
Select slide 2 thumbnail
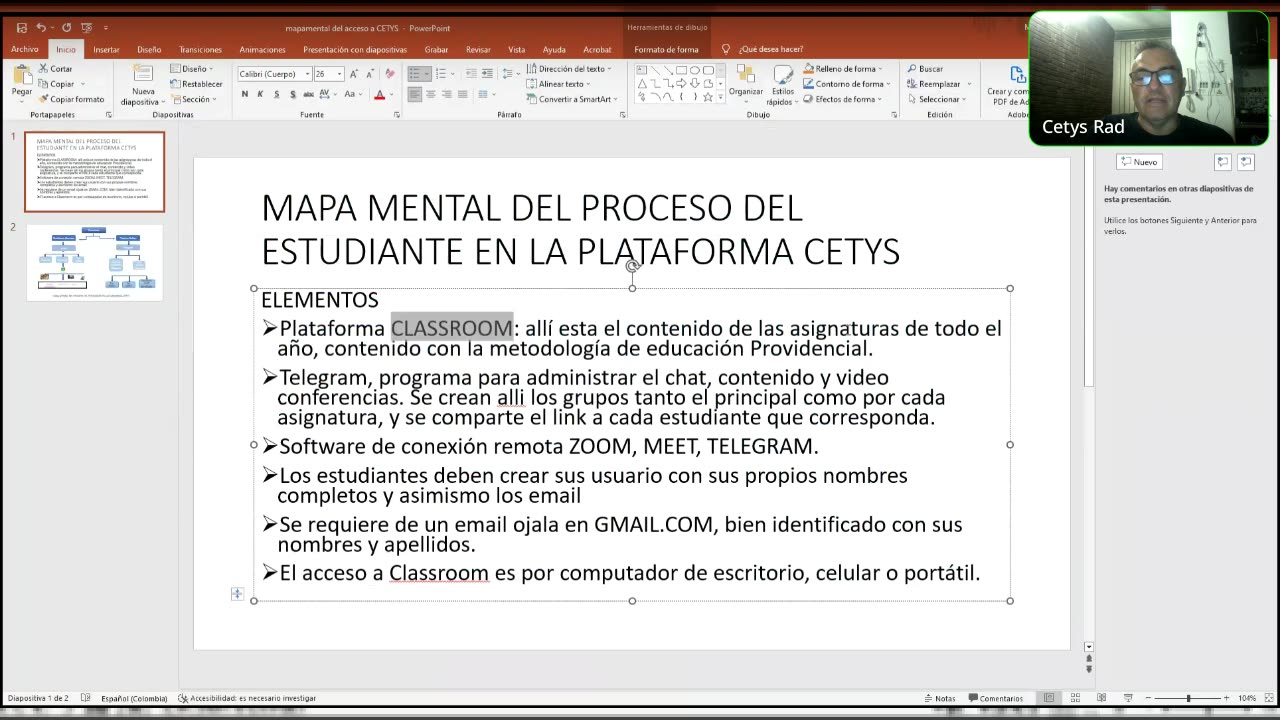pyautogui.click(x=95, y=262)
